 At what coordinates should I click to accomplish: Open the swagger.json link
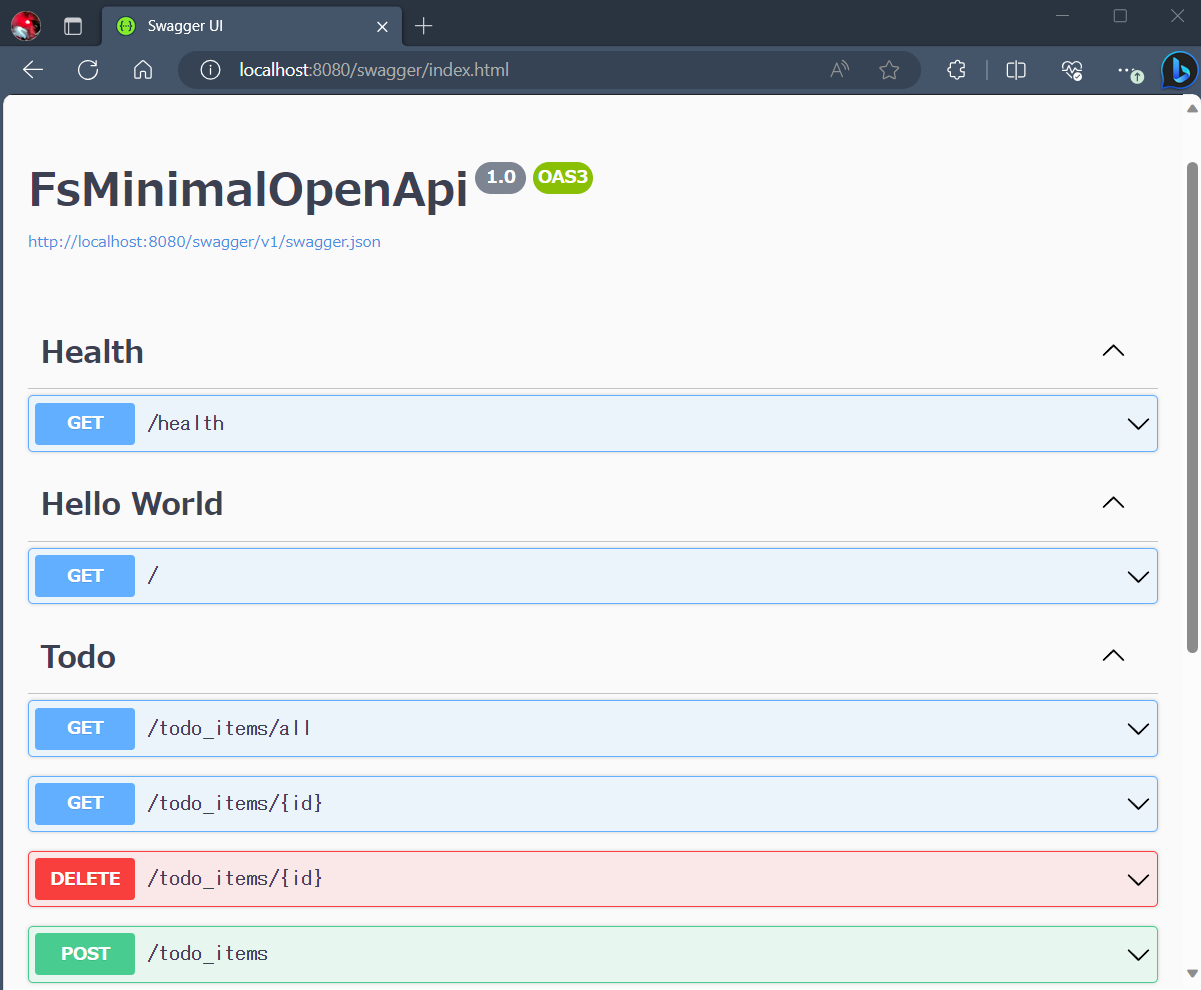[x=204, y=242]
